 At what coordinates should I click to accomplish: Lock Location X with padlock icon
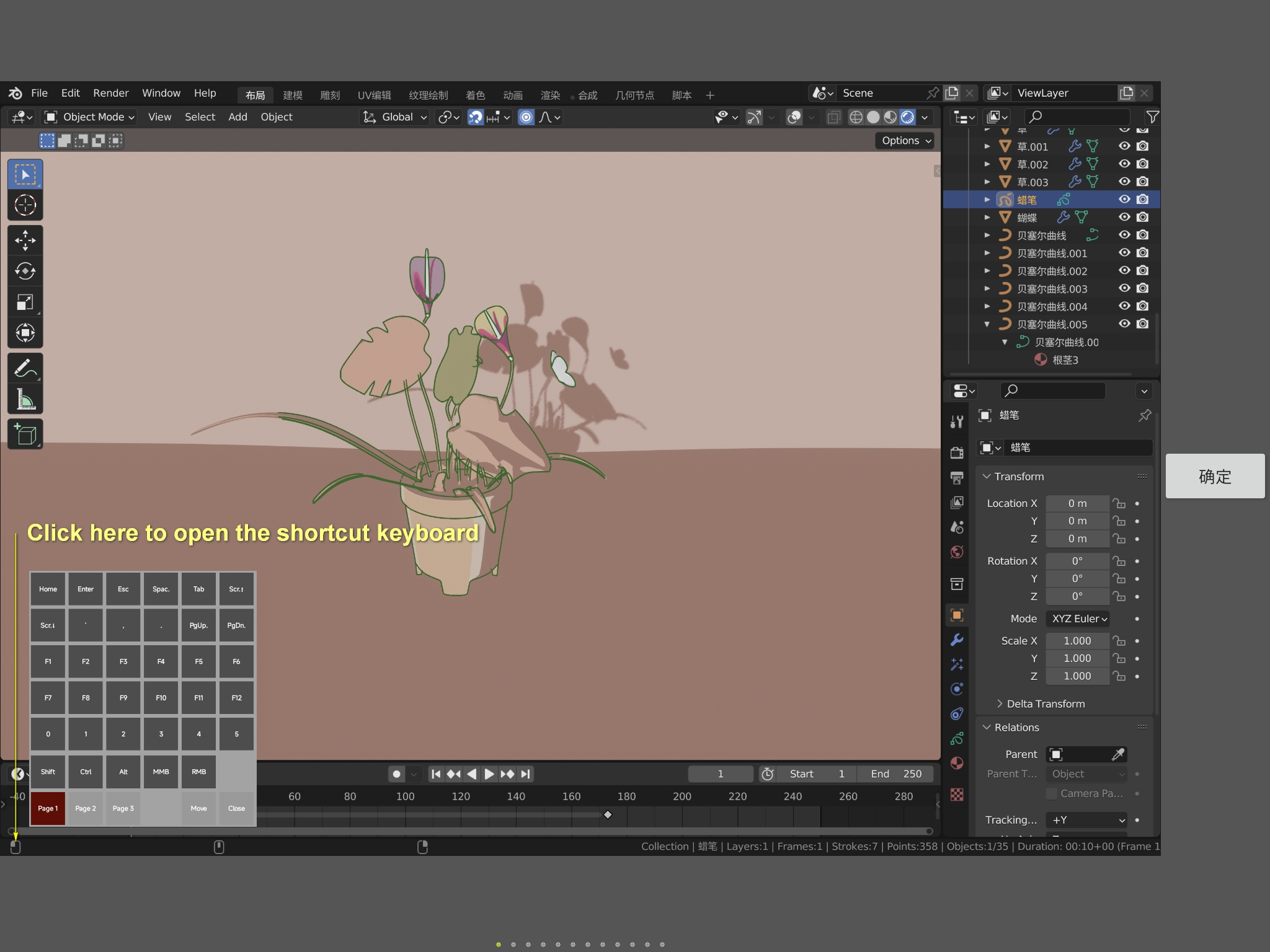(1119, 503)
